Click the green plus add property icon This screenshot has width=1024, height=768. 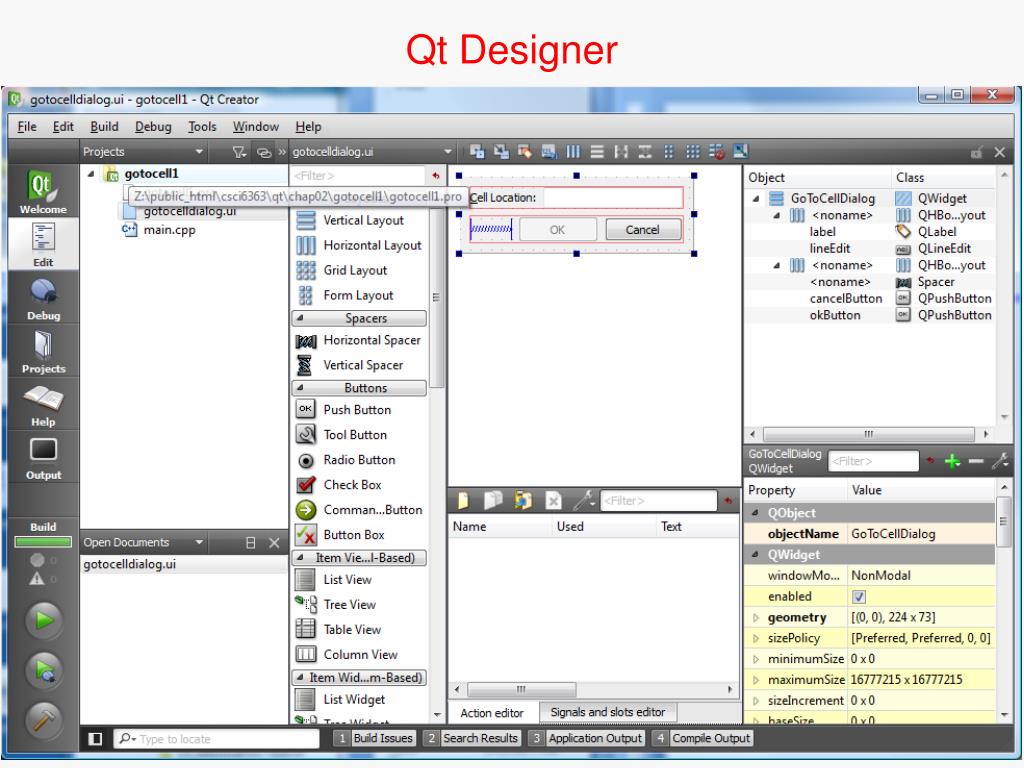[x=952, y=461]
